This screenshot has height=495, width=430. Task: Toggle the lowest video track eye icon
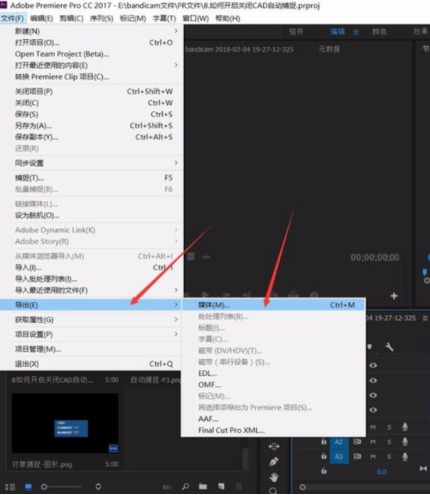click(373, 410)
